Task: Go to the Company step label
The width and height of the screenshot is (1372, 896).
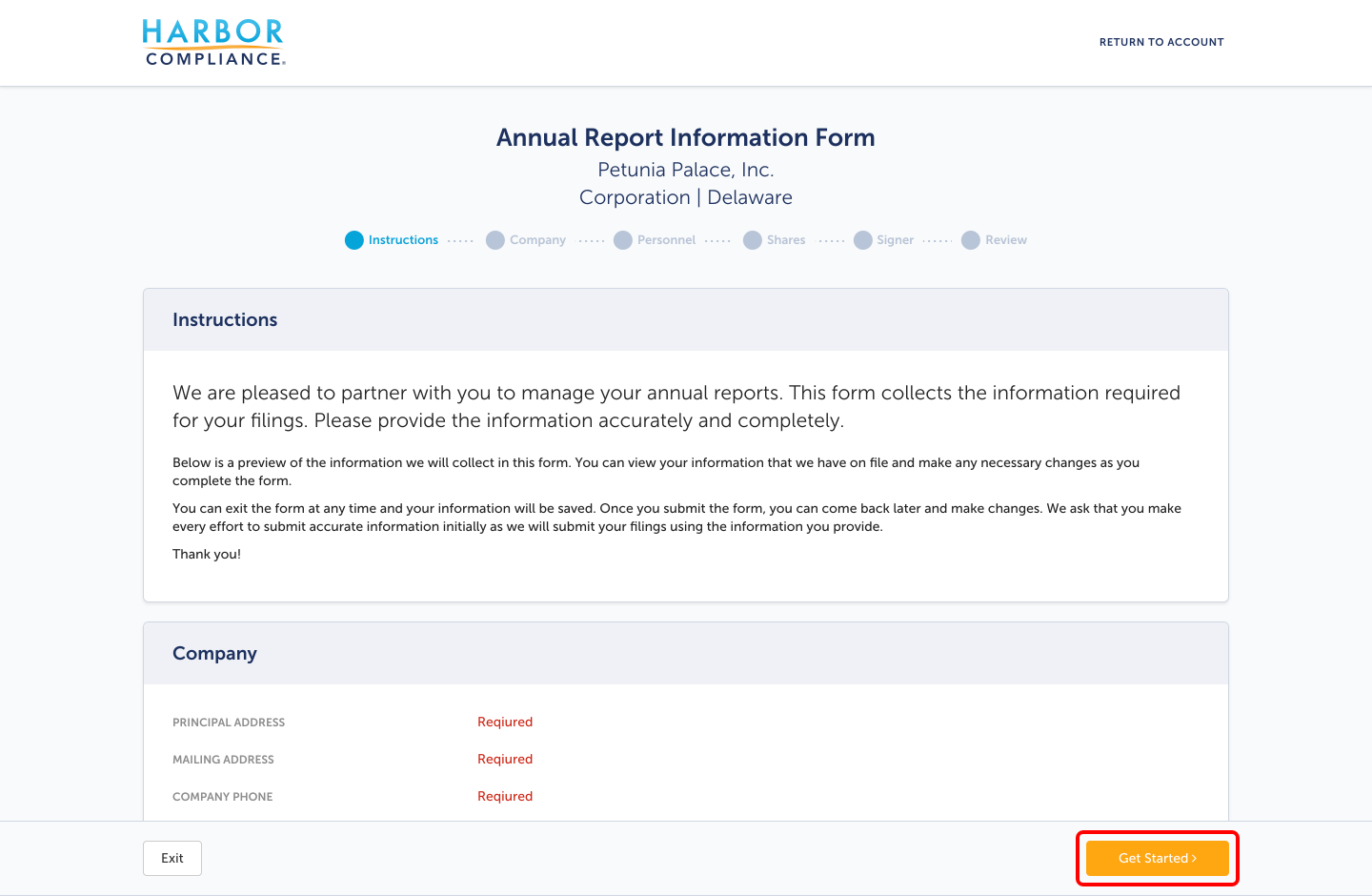Action: 537,240
